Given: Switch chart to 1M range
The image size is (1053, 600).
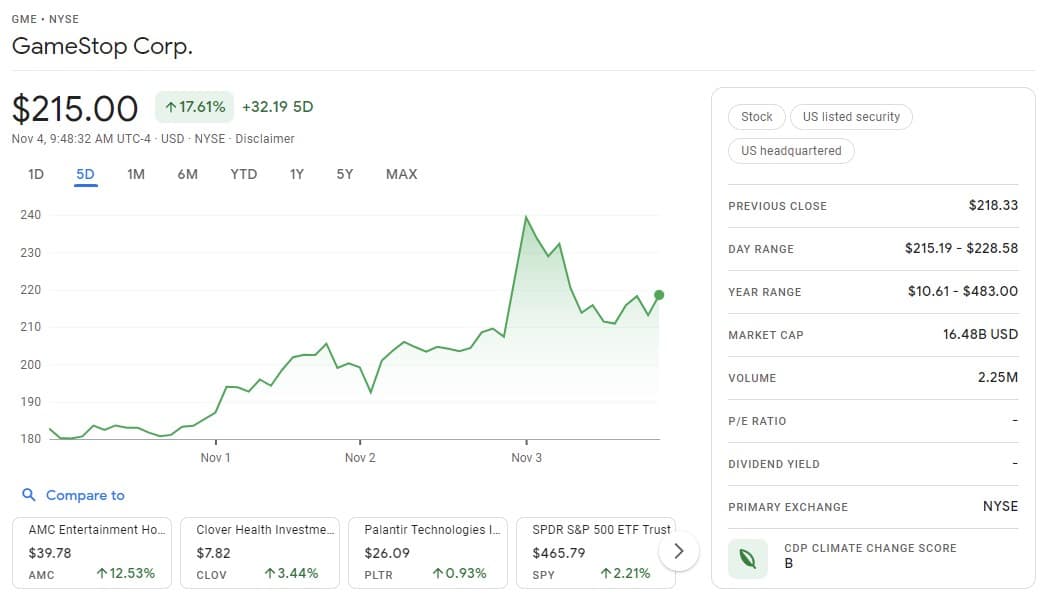Looking at the screenshot, I should tap(136, 175).
